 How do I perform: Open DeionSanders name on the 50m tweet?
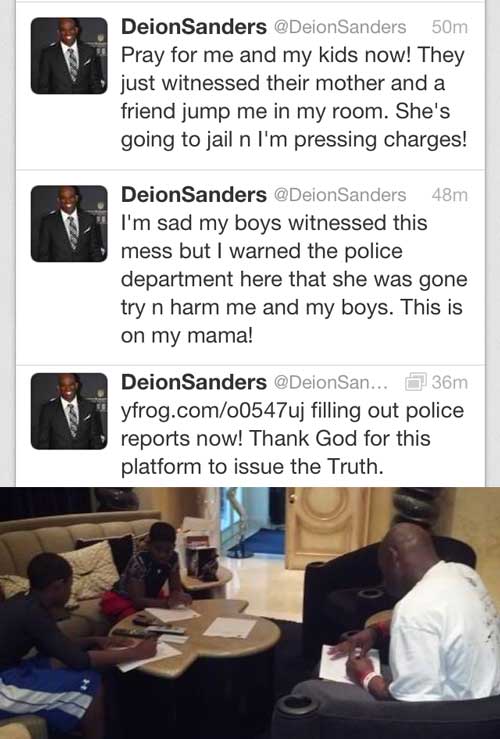[x=194, y=27]
